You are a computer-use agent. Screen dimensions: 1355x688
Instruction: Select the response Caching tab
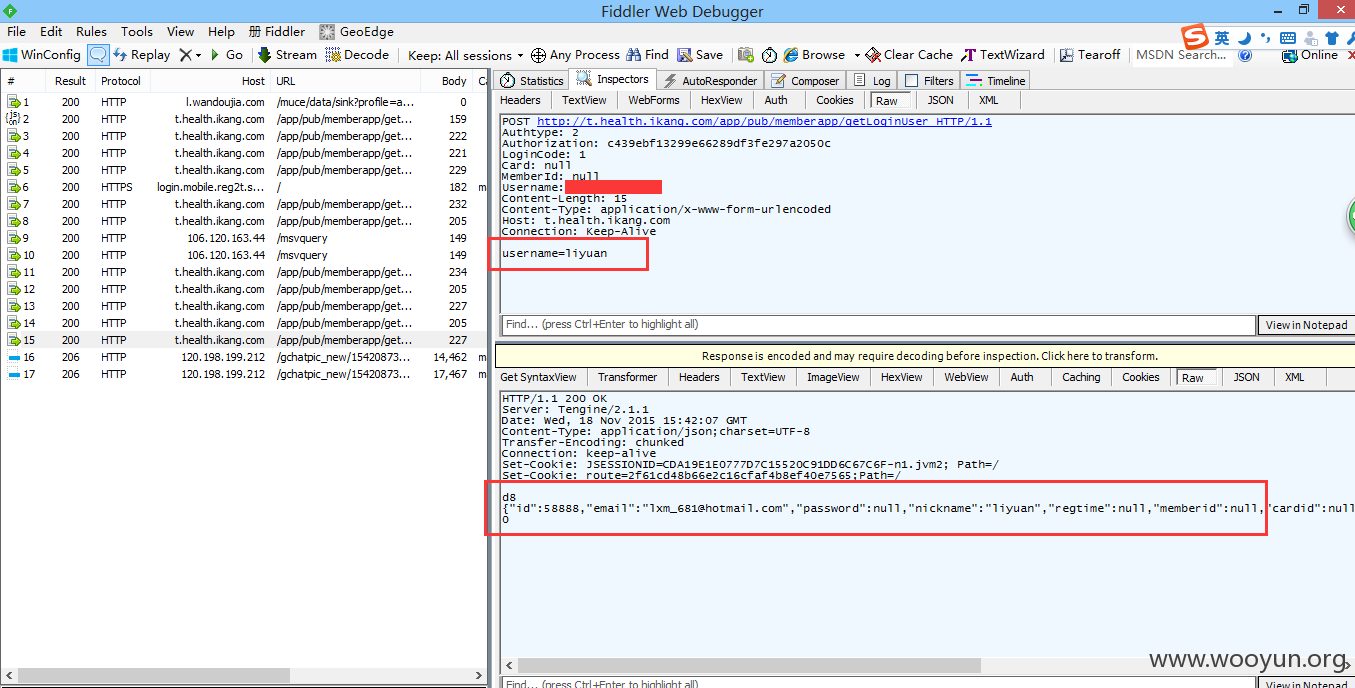[1081, 377]
